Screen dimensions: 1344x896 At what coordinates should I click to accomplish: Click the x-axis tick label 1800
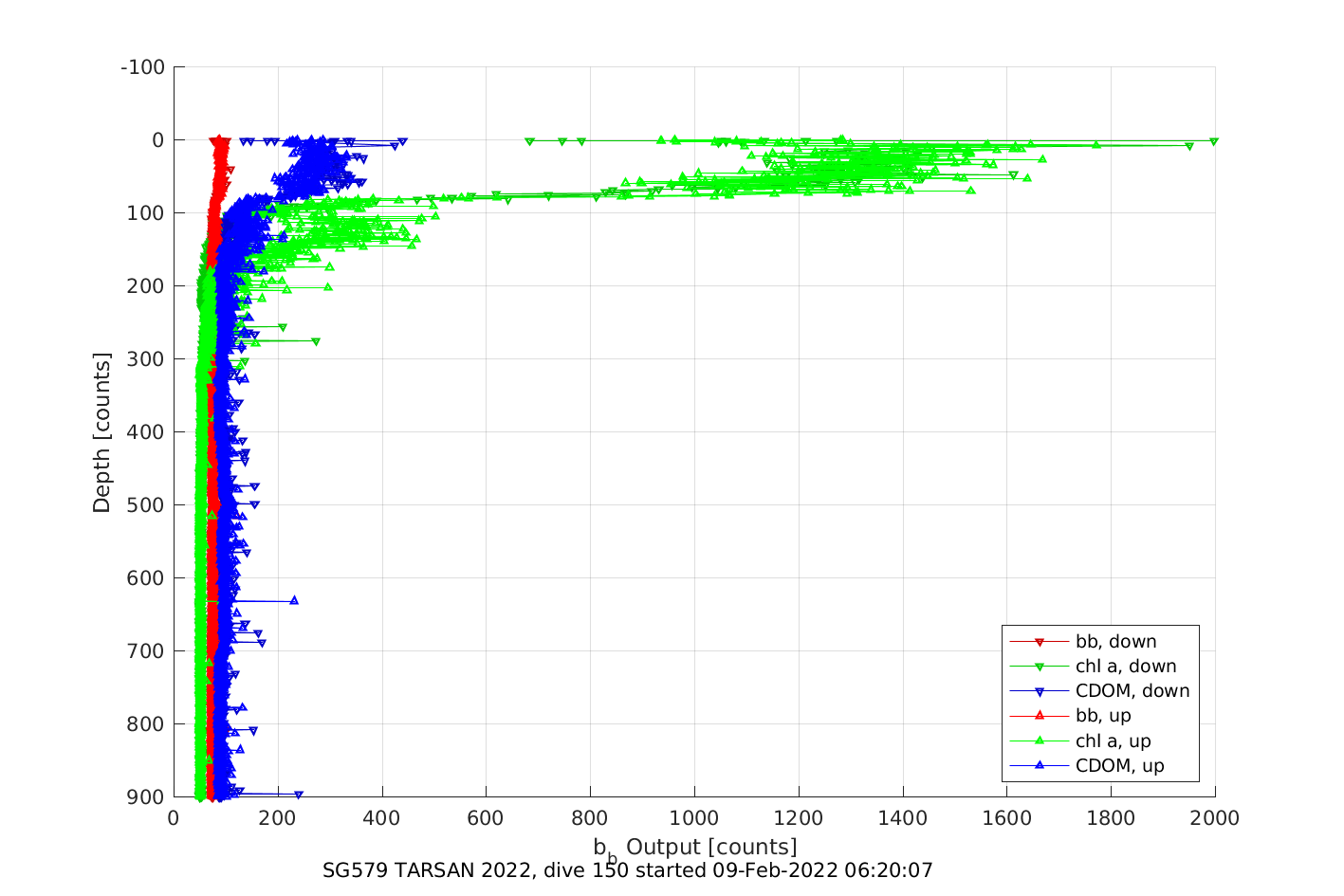click(x=1111, y=818)
